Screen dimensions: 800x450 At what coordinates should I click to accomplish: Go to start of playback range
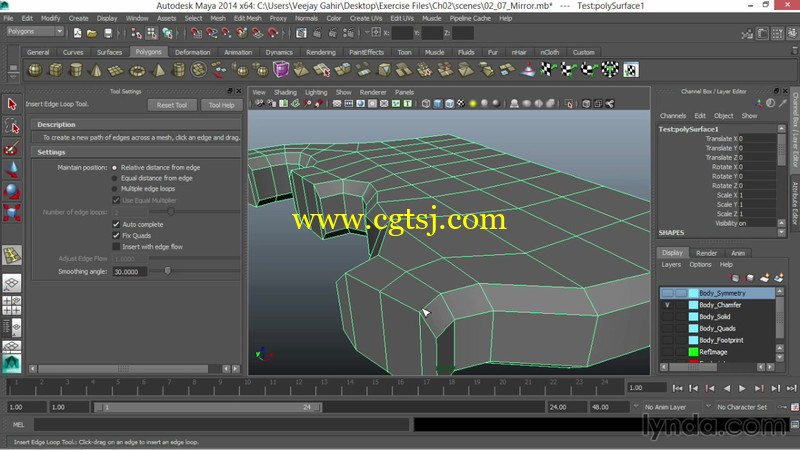click(678, 388)
